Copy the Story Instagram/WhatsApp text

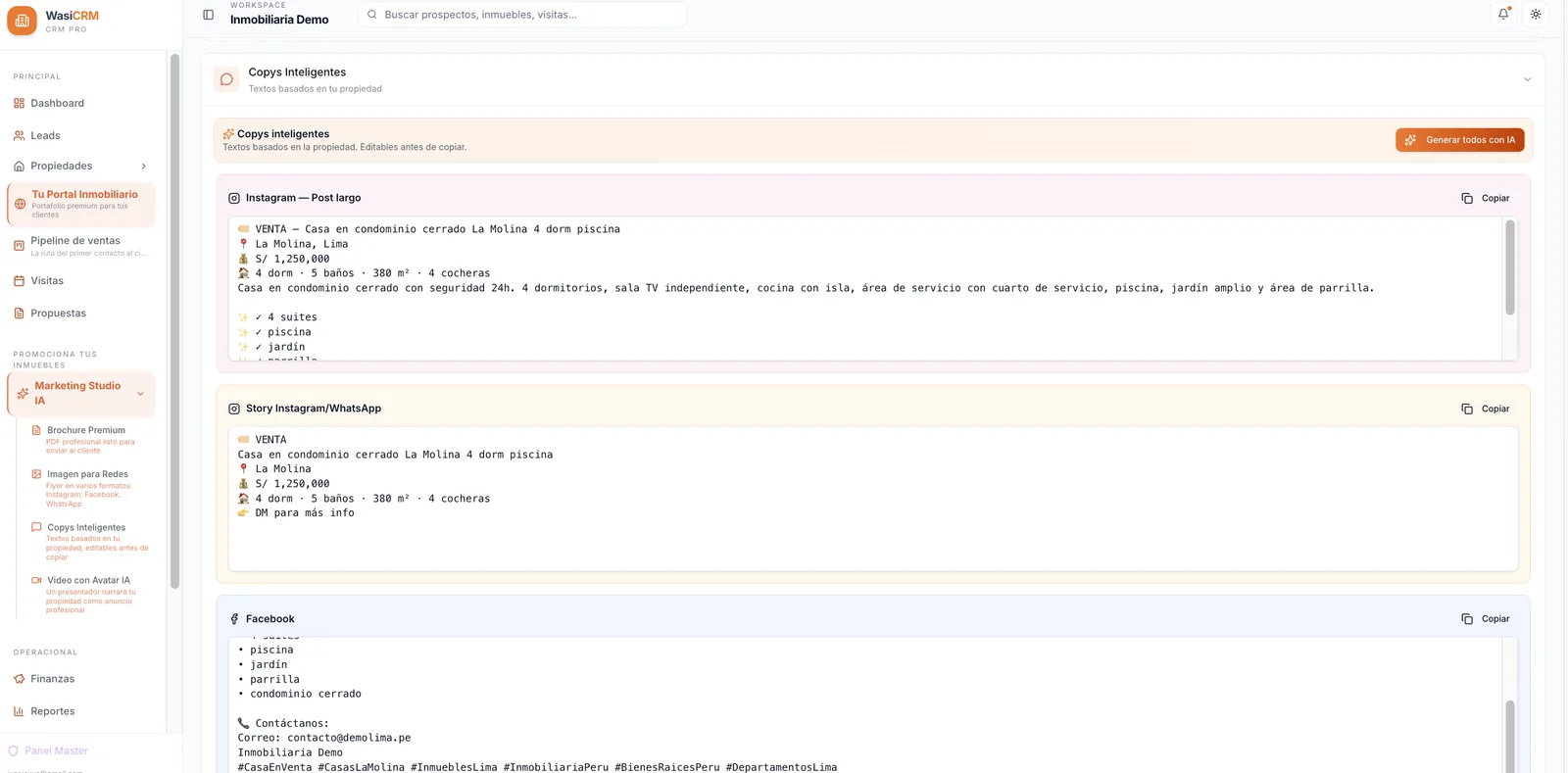[1486, 409]
